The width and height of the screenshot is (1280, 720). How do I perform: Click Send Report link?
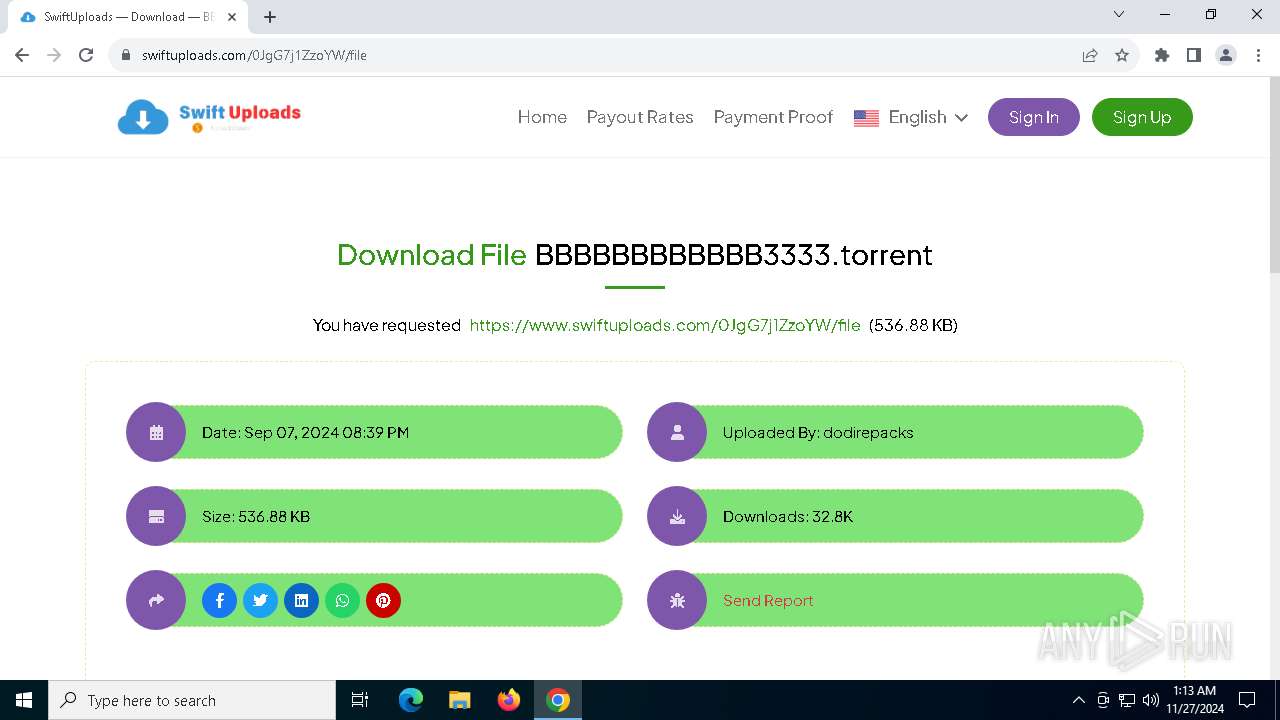click(768, 600)
